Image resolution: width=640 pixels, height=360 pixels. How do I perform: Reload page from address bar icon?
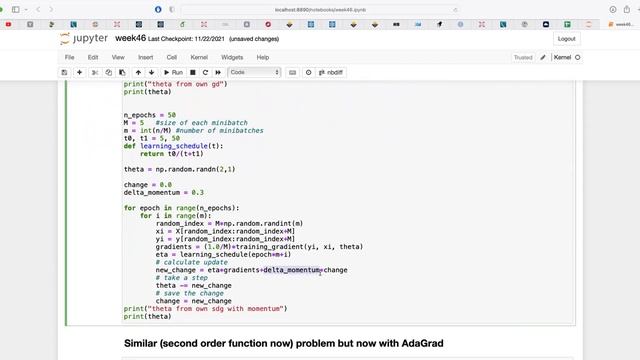pyautogui.click(x=455, y=10)
